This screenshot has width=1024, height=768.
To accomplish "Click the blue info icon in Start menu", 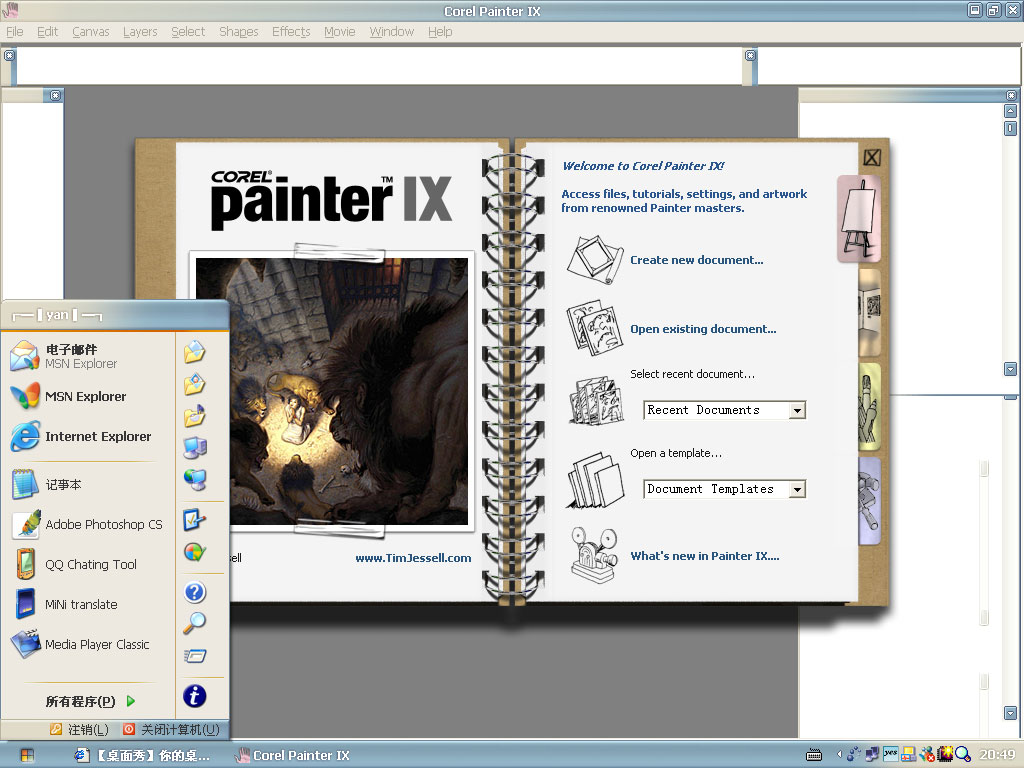I will (x=195, y=696).
